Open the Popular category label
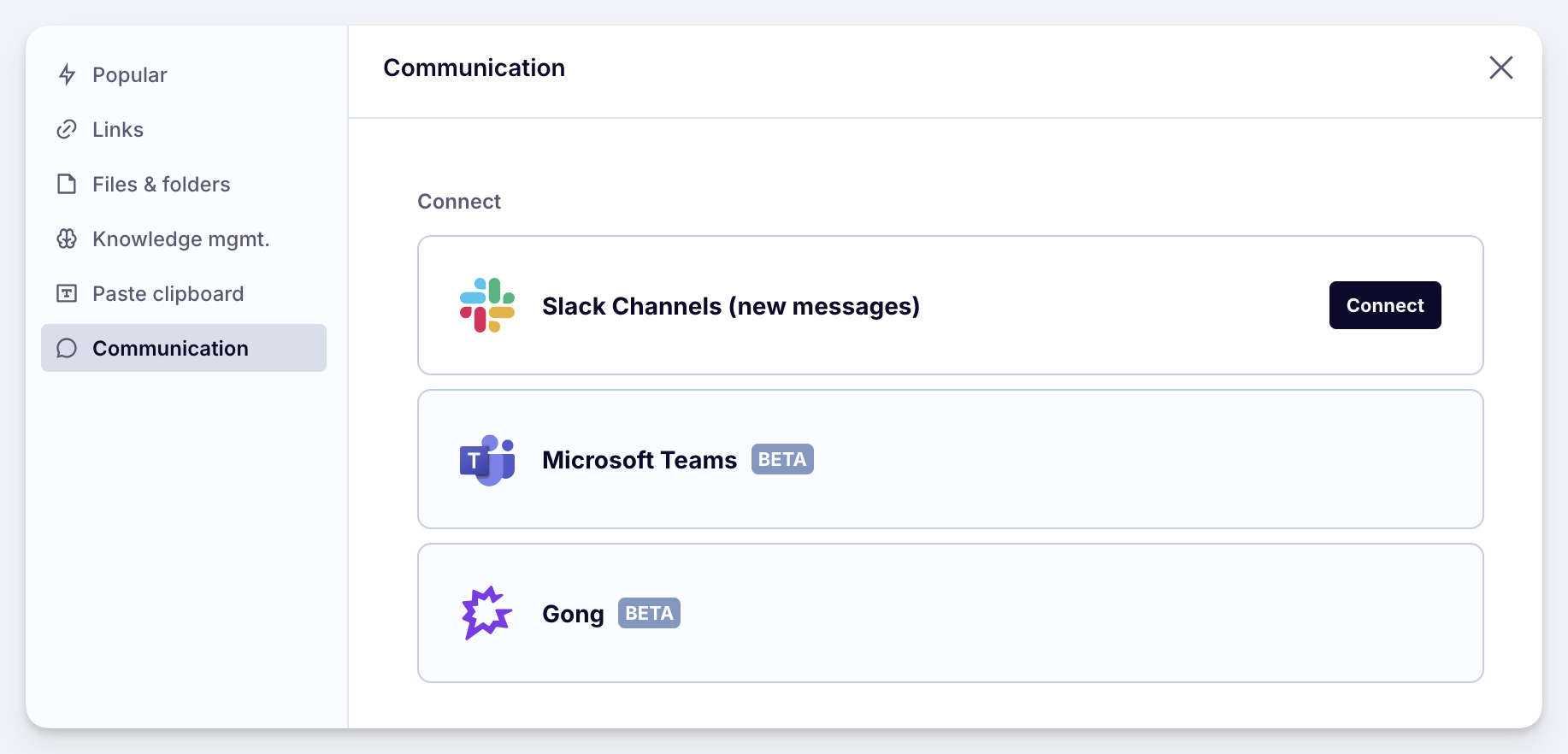Image resolution: width=1568 pixels, height=754 pixels. point(130,75)
